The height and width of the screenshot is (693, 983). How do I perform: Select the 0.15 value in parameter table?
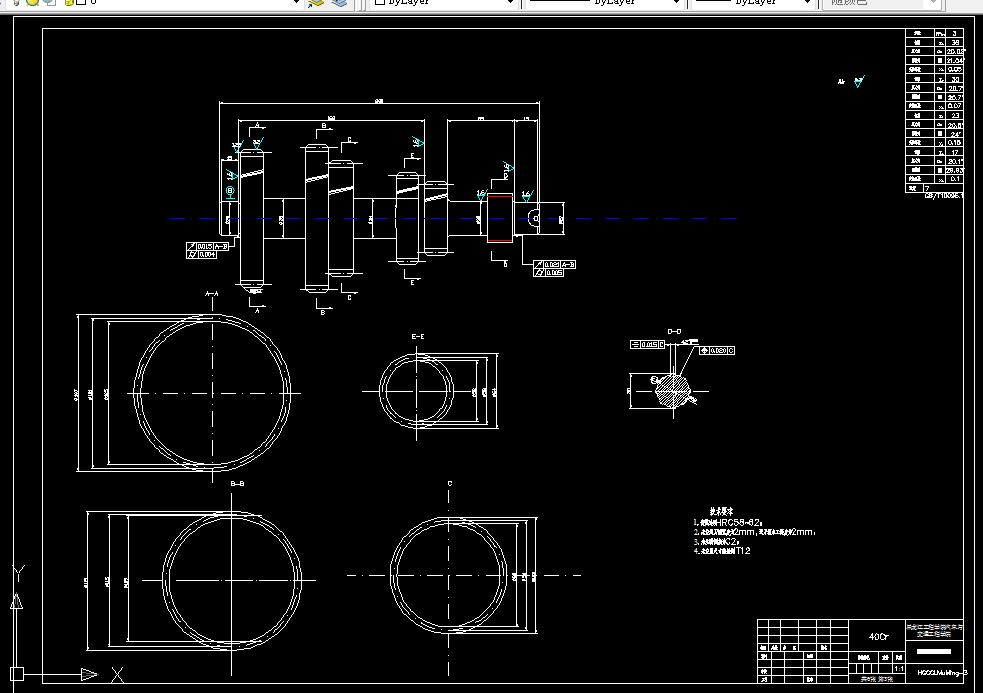click(954, 142)
